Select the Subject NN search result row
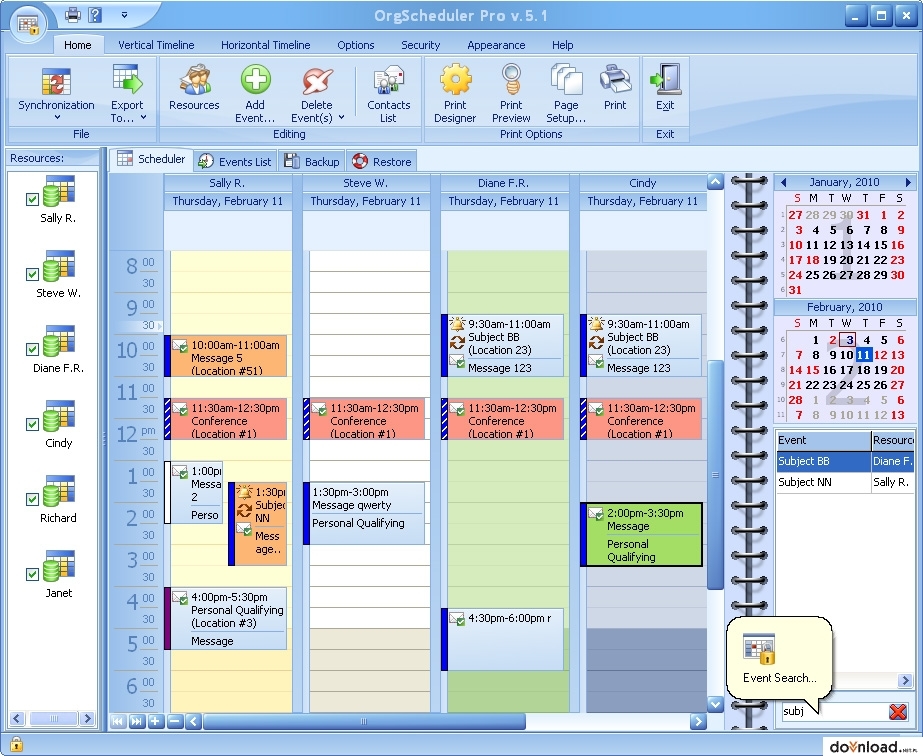This screenshot has width=923, height=756. click(845, 482)
